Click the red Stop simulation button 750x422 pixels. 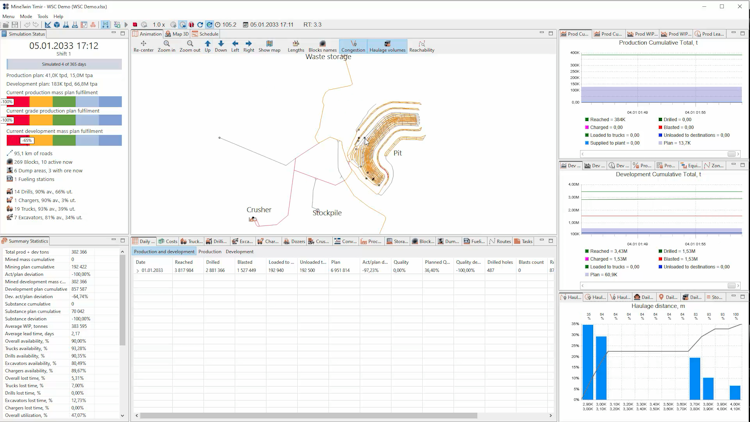(x=135, y=24)
